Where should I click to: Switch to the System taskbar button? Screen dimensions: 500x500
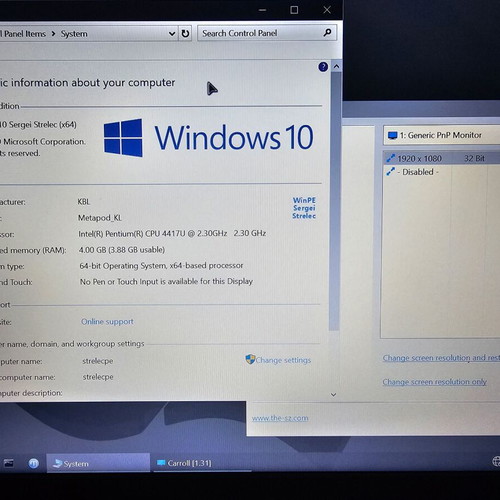click(x=98, y=463)
